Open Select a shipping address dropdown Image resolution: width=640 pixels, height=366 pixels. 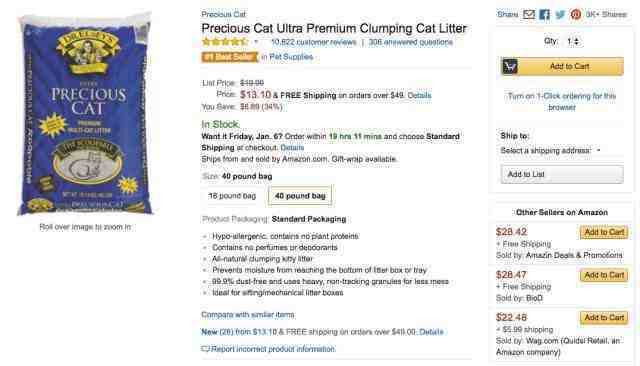pyautogui.click(x=550, y=151)
